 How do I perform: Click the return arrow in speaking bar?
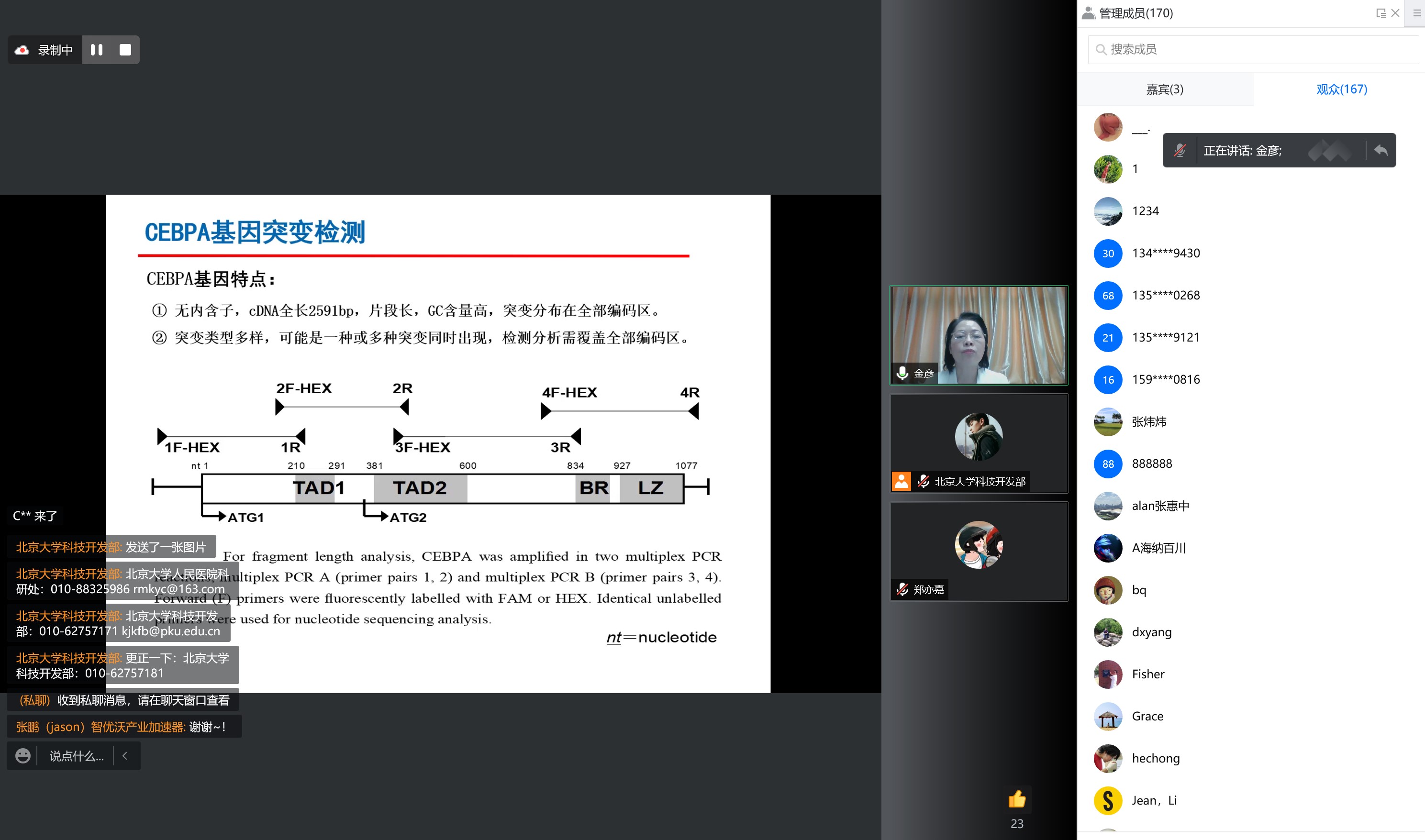click(1381, 150)
